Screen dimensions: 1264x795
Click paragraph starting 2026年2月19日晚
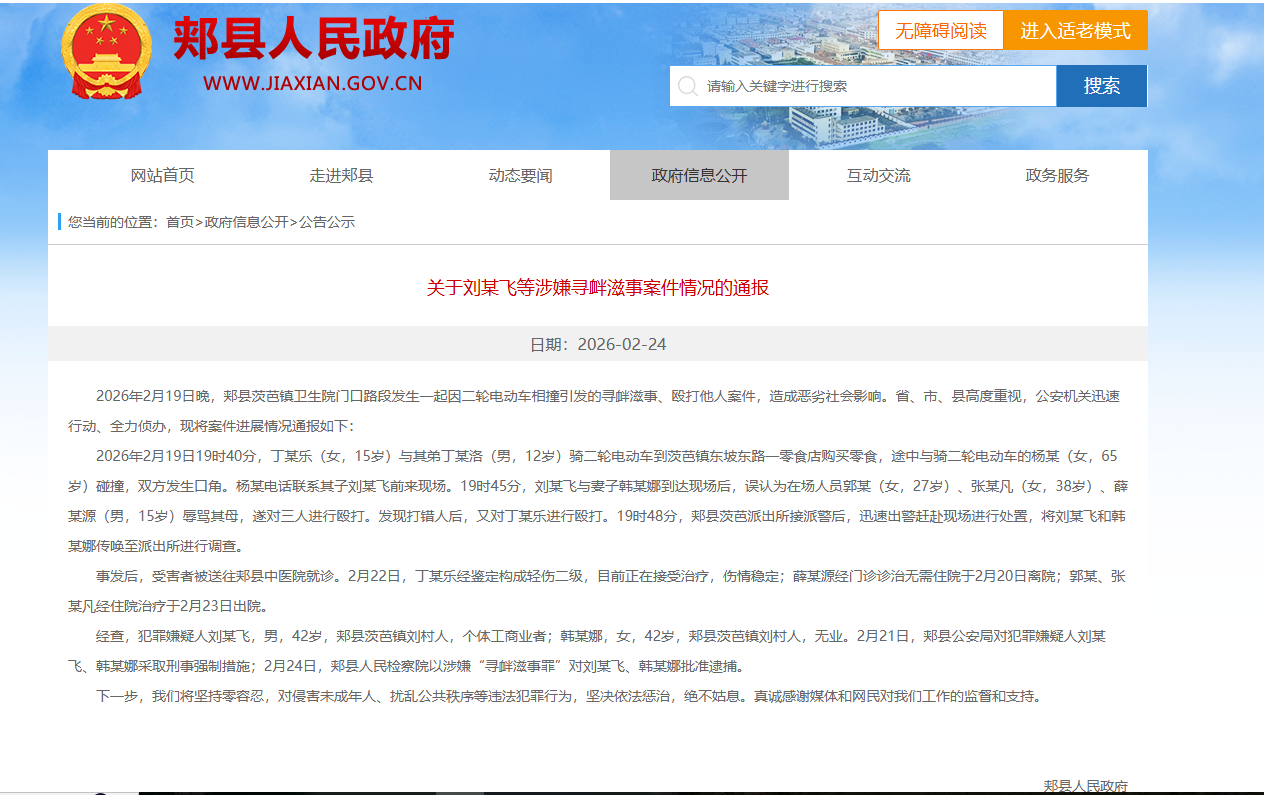594,411
